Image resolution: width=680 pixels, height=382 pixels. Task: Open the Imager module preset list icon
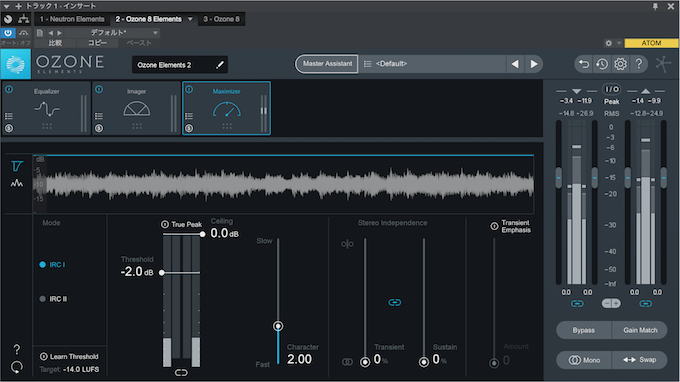coord(99,116)
